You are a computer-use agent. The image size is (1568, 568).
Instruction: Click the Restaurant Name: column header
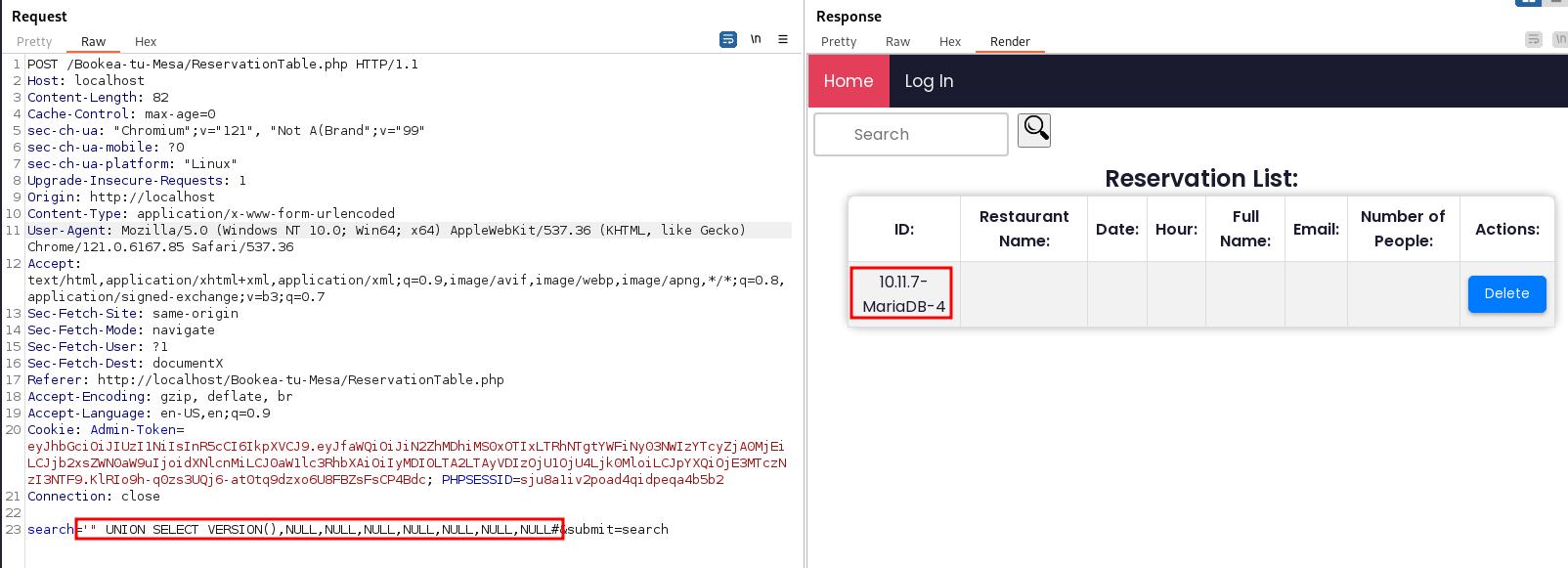click(1024, 229)
